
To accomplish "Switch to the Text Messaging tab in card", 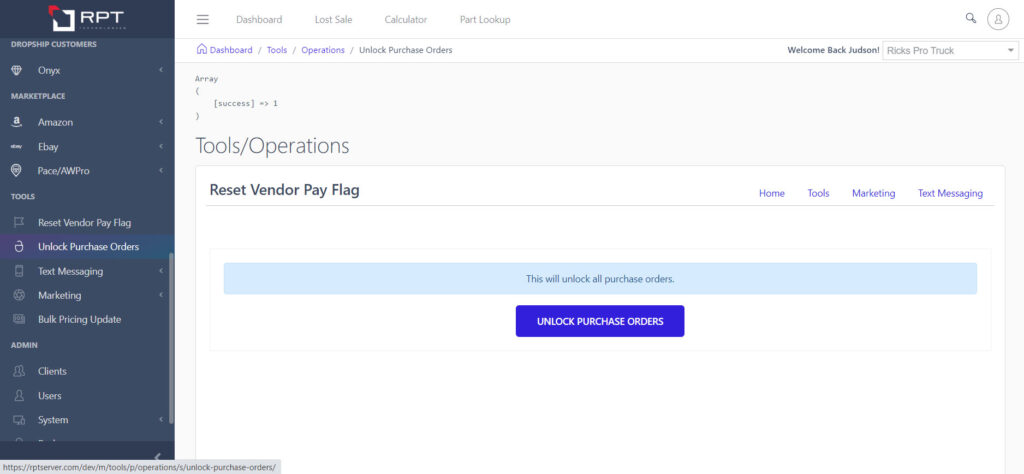I will tap(950, 193).
